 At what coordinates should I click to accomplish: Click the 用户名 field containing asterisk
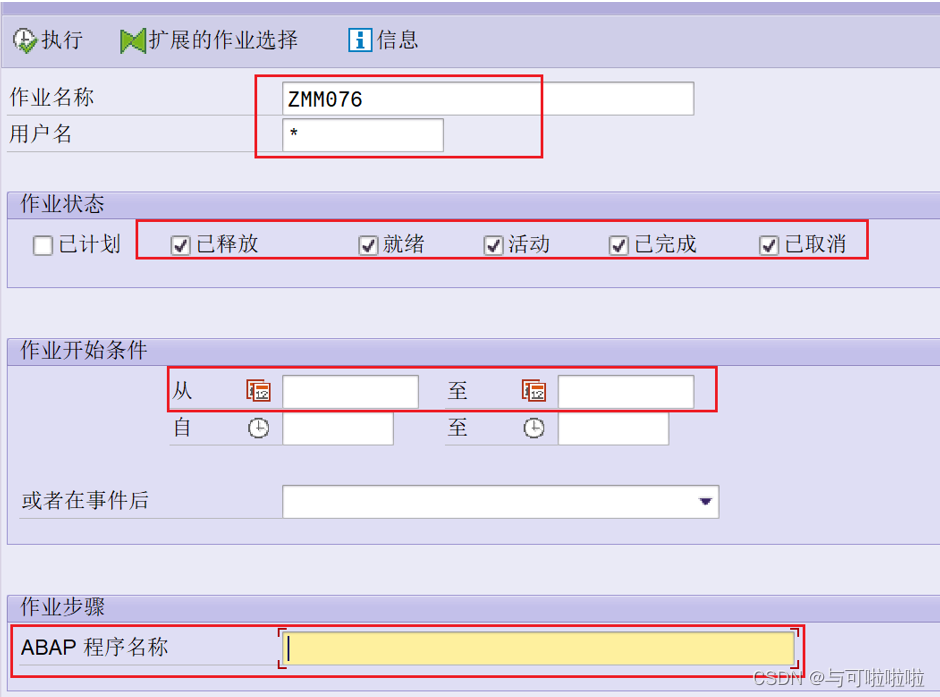[362, 134]
